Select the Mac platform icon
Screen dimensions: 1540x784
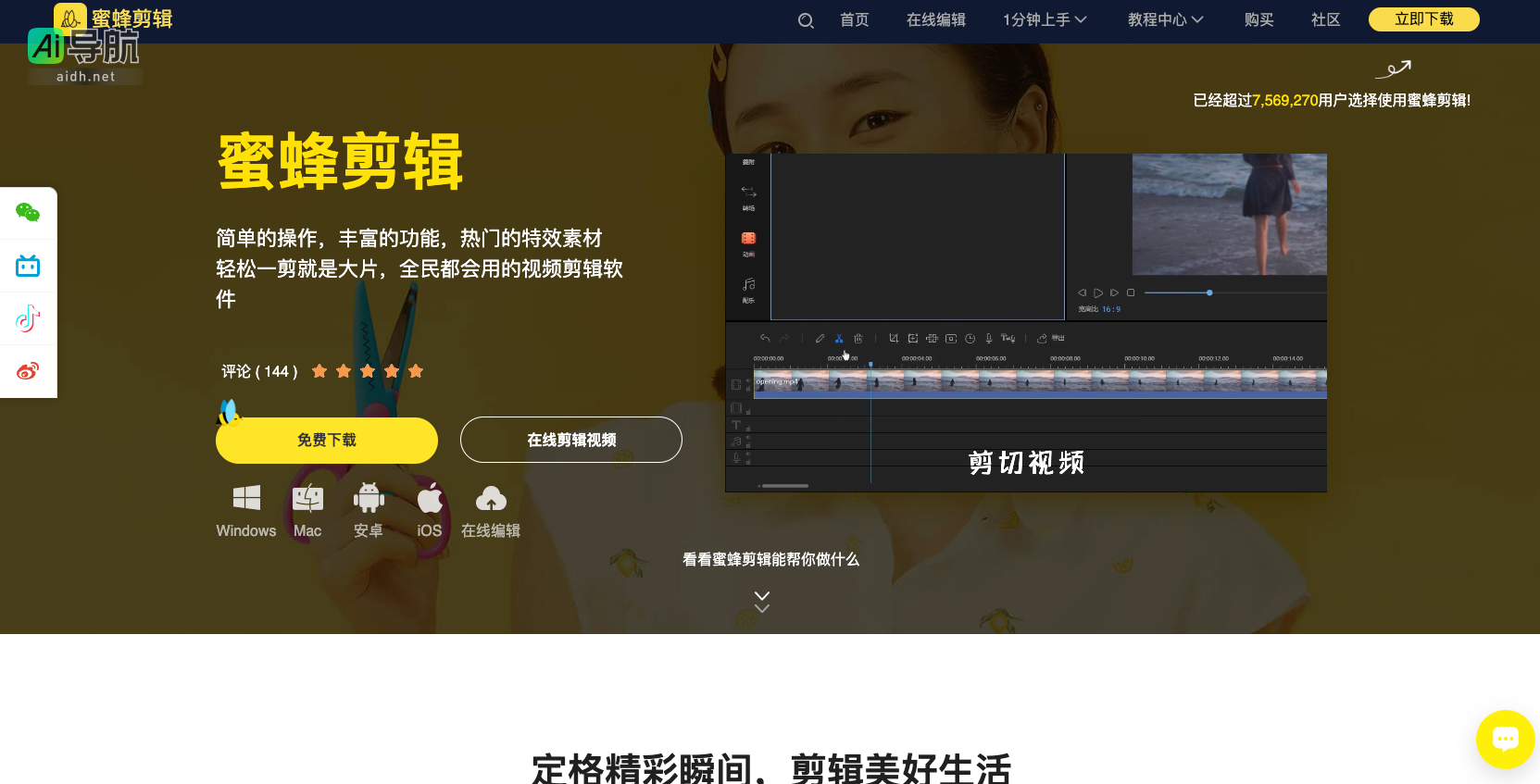pos(307,499)
